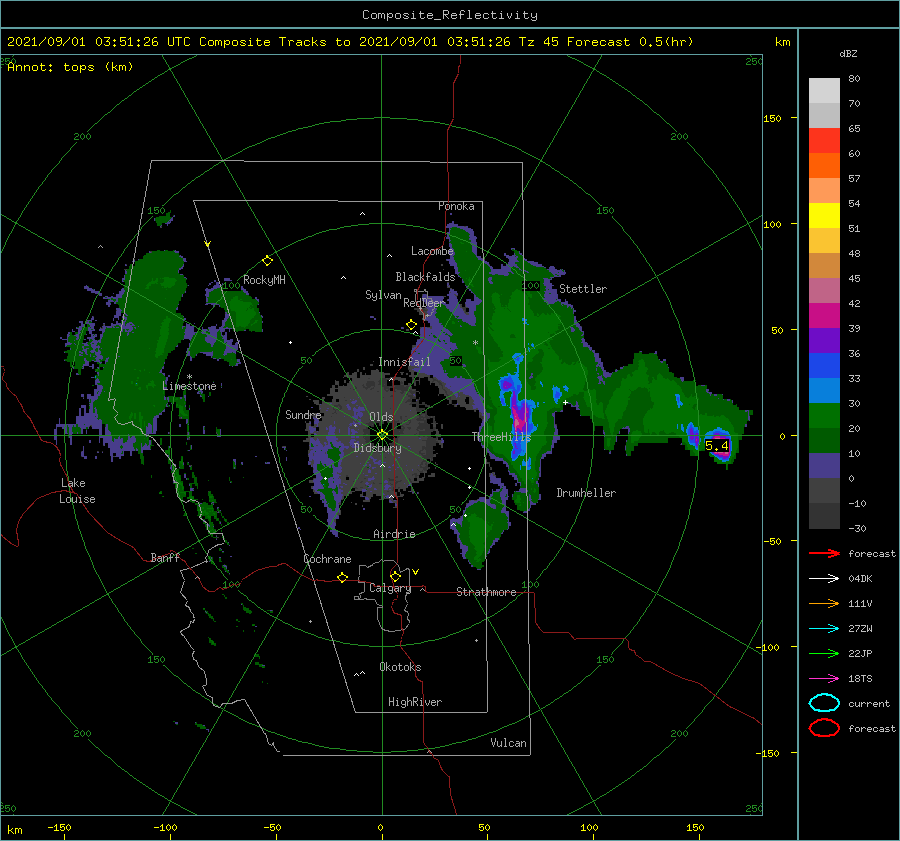Click the Didsbury city label
900x841 pixels.
coord(377,448)
